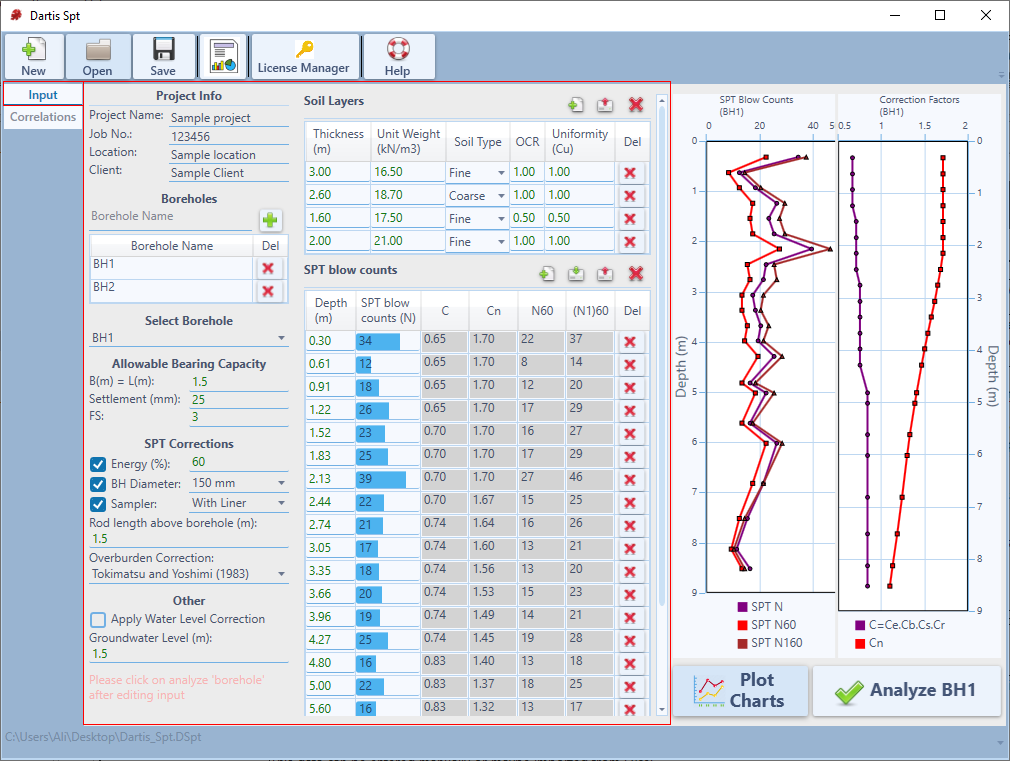Viewport: 1010px width, 761px height.
Task: Click the Job No. field showing 123456
Action: pyautogui.click(x=229, y=137)
